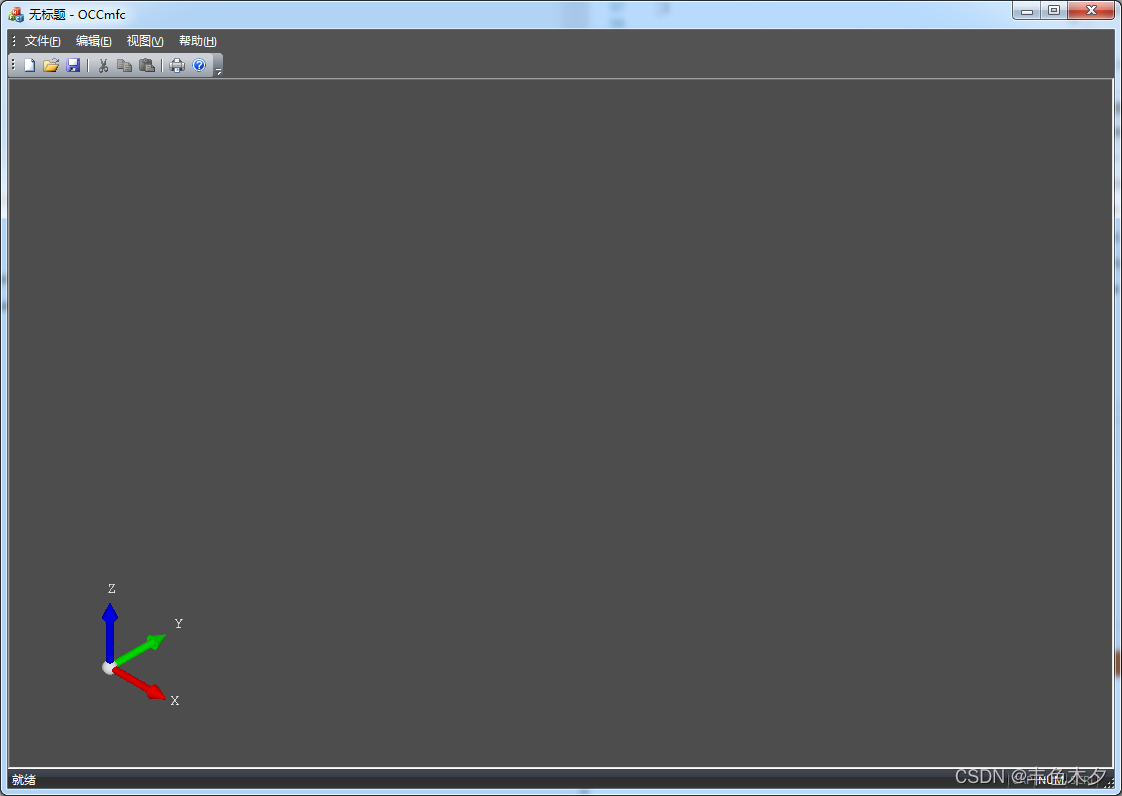Screen dimensions: 1122x796
Task: Click the 就绪 status bar text
Action: (x=24, y=780)
